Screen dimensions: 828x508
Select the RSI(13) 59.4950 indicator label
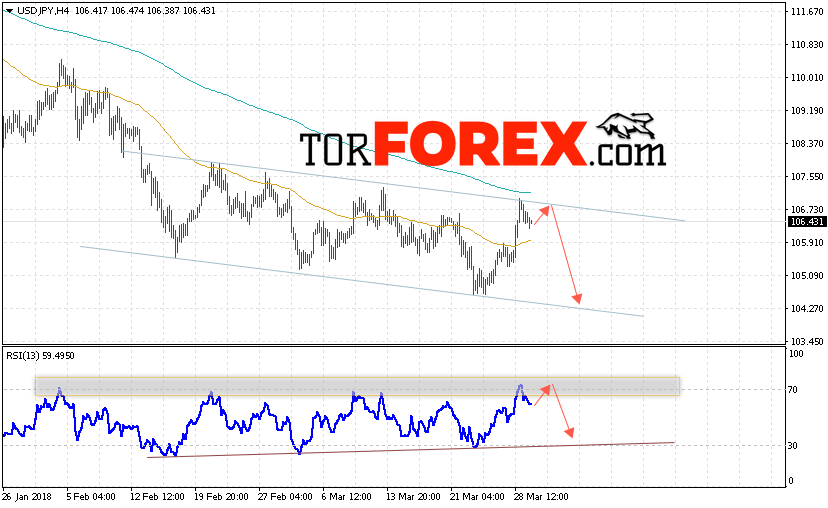tap(40, 356)
